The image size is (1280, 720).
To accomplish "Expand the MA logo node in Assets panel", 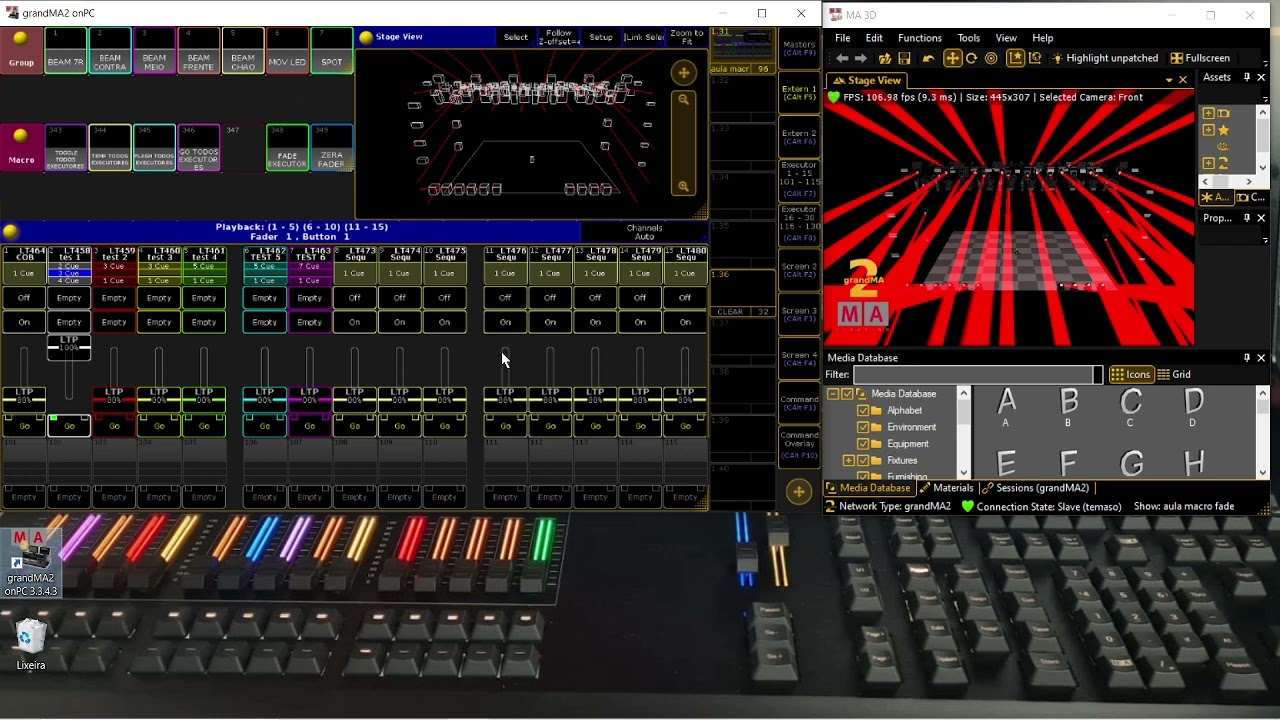I will 1208,163.
